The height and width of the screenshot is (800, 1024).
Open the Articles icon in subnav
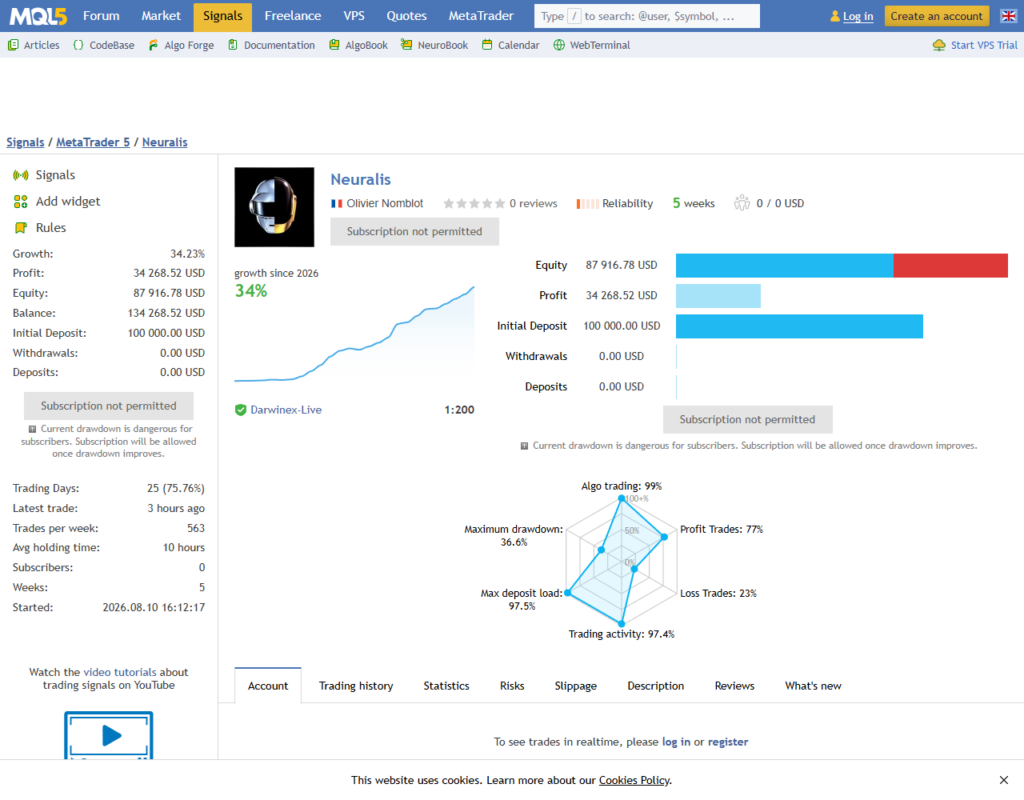coord(13,45)
